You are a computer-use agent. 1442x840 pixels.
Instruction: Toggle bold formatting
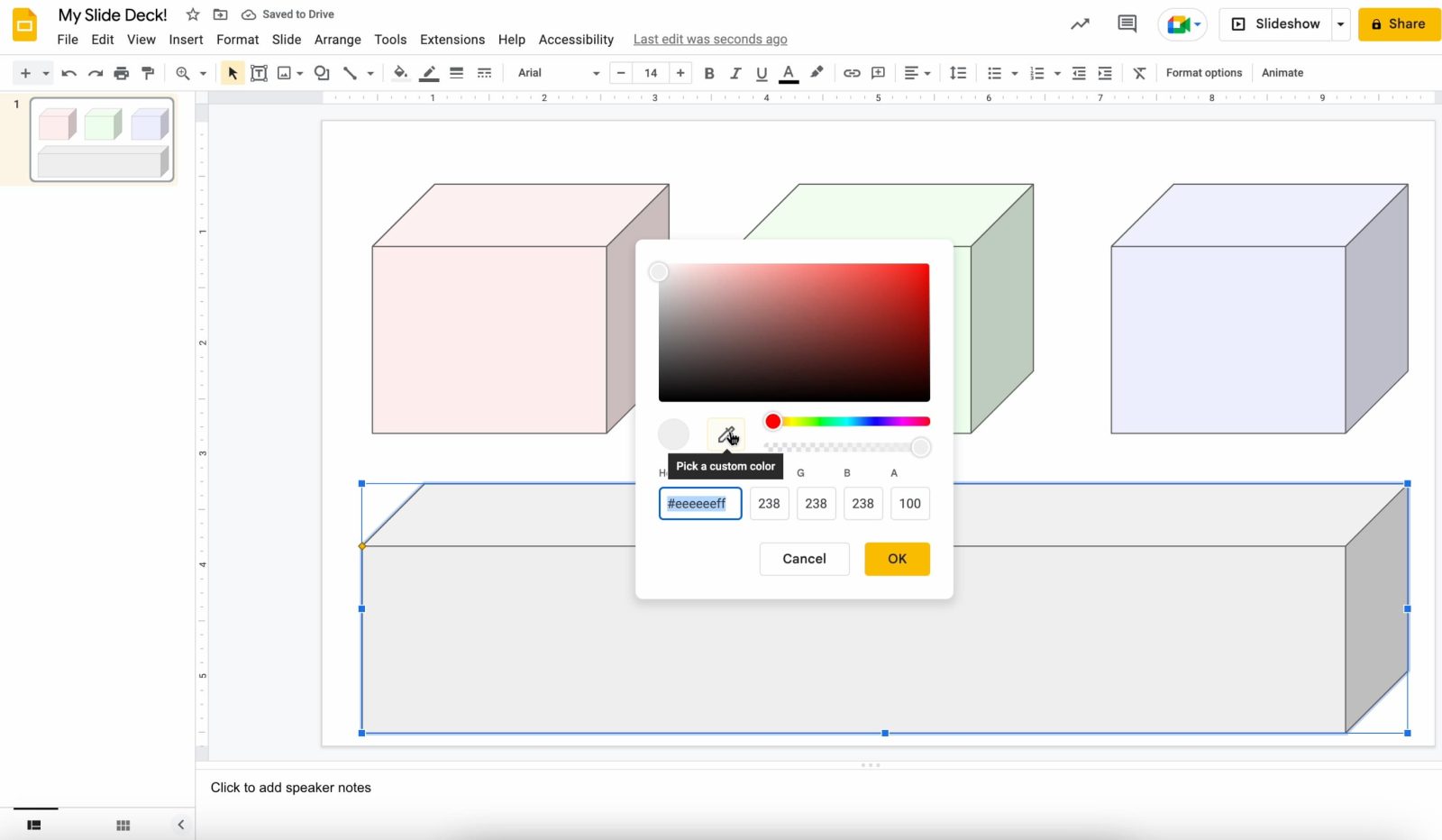(x=709, y=73)
